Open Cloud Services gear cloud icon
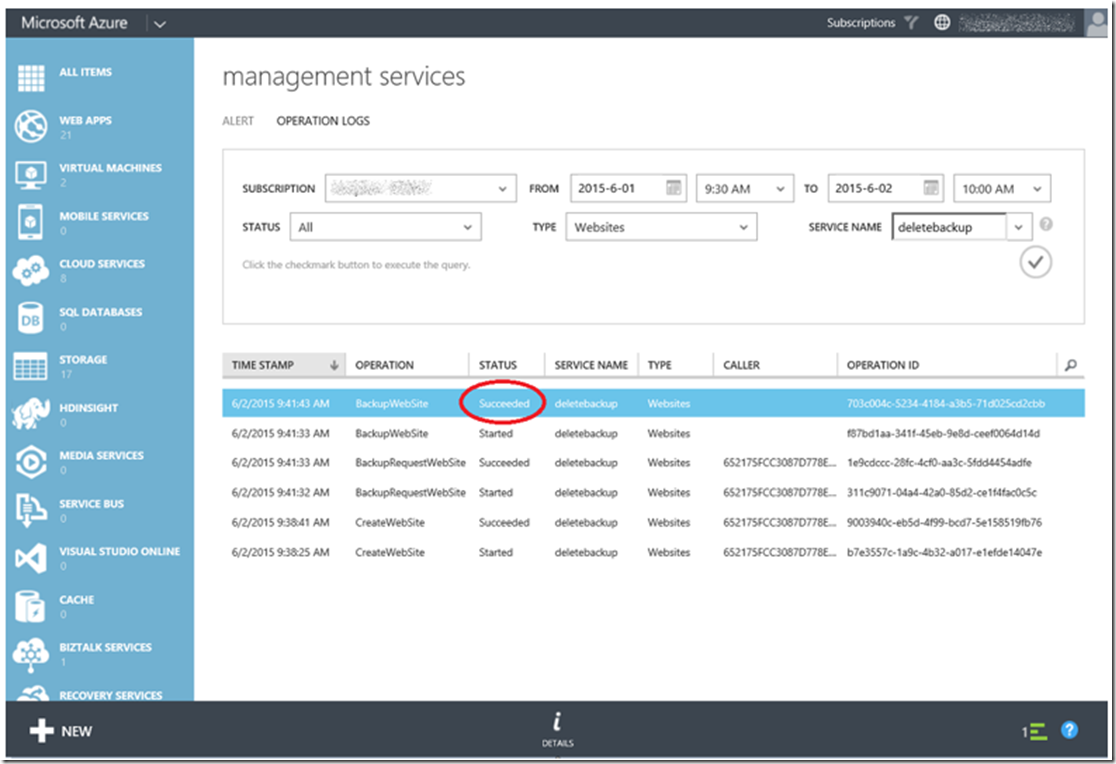The width and height of the screenshot is (1116, 764). point(31,271)
